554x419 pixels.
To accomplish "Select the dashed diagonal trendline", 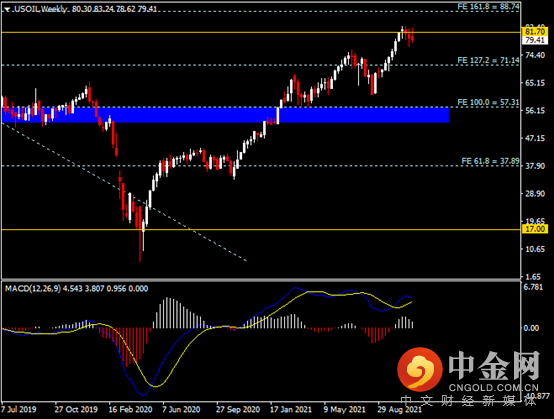I will tap(124, 192).
